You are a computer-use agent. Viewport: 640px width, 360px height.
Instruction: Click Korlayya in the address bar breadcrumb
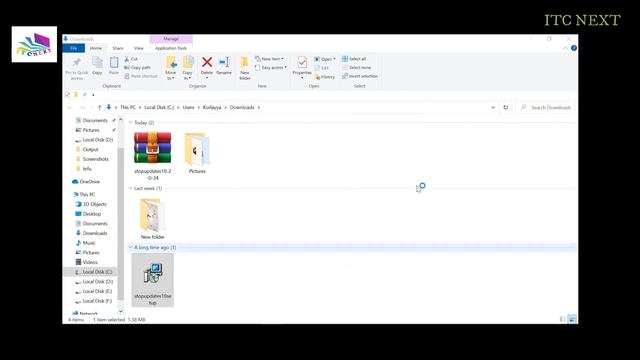[x=212, y=107]
